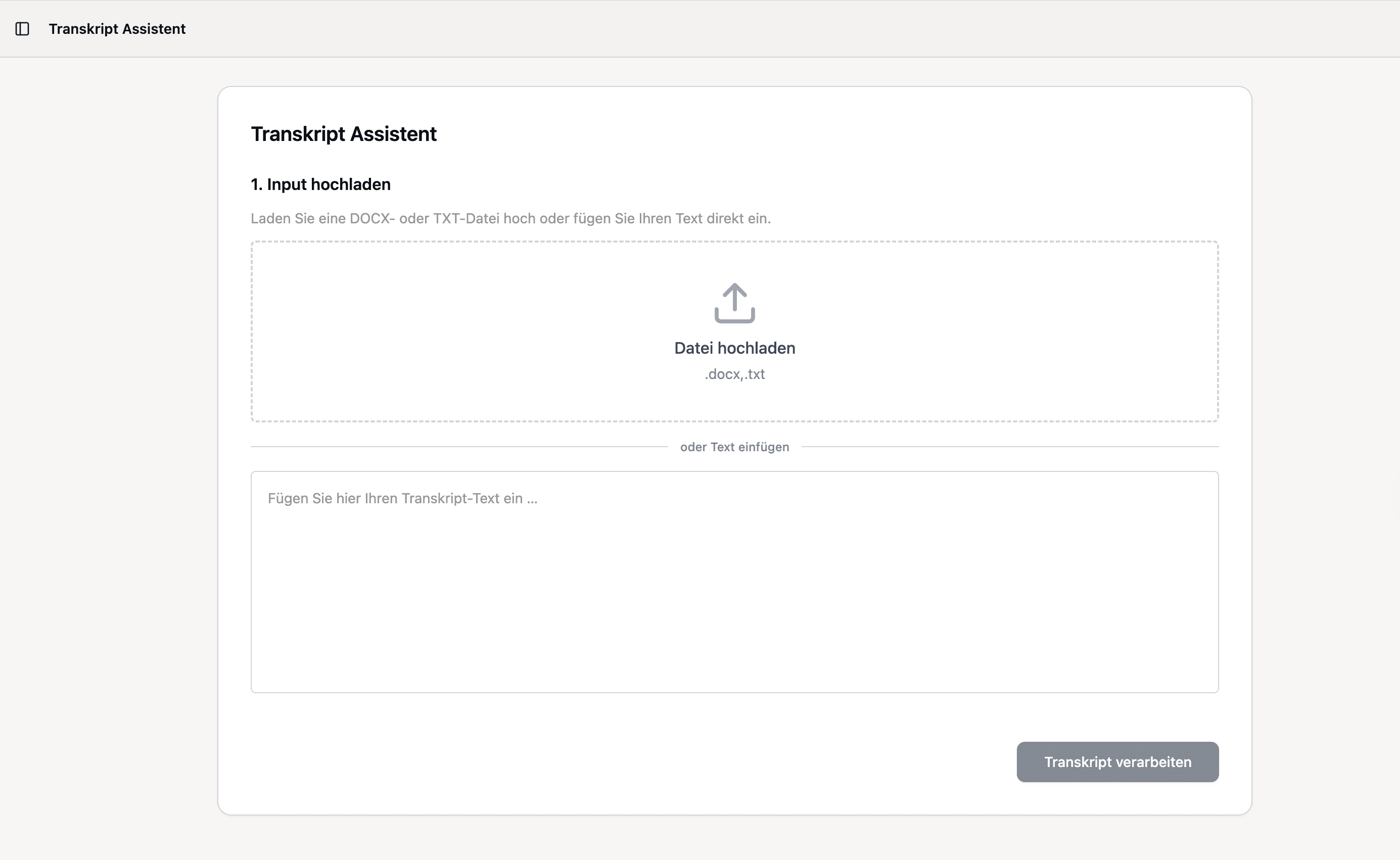Click the bottom-right corner of the transcript textarea

(x=1211, y=686)
